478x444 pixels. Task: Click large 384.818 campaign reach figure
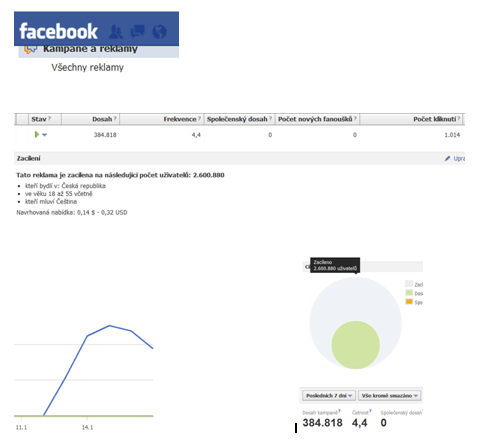coord(322,423)
